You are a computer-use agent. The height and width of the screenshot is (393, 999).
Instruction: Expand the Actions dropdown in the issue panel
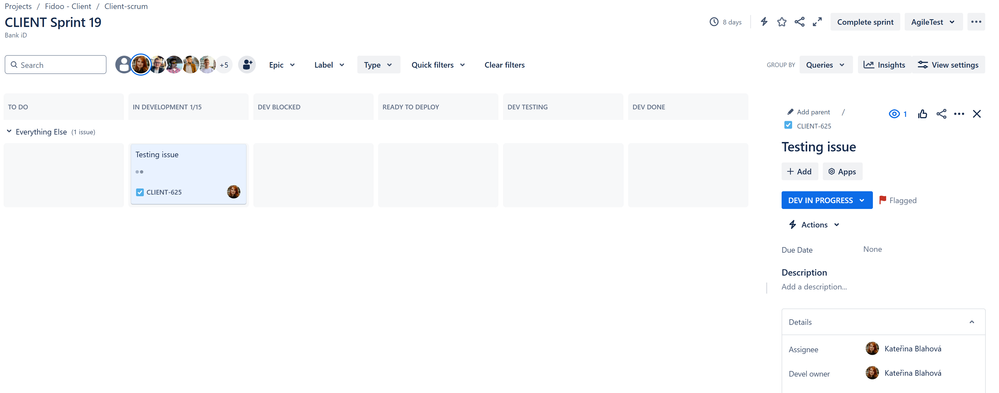tap(814, 225)
